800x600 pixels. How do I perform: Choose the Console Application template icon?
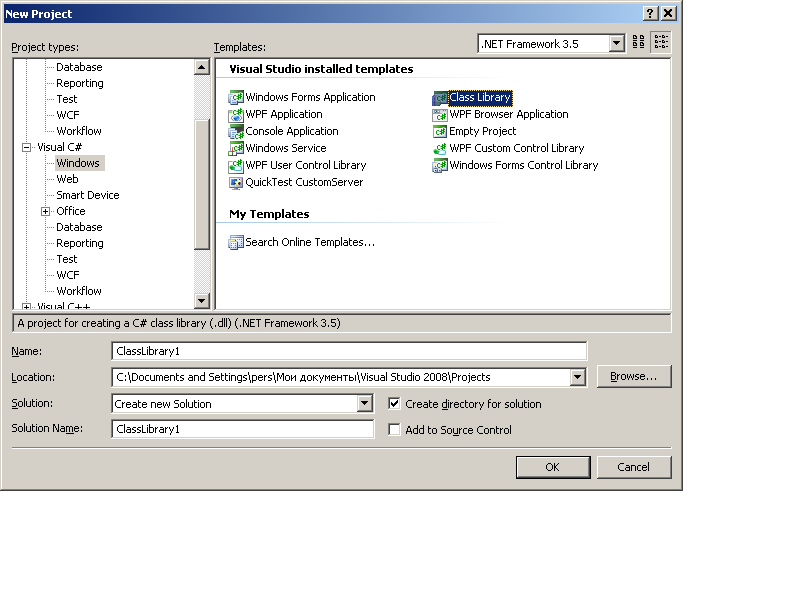tap(236, 131)
